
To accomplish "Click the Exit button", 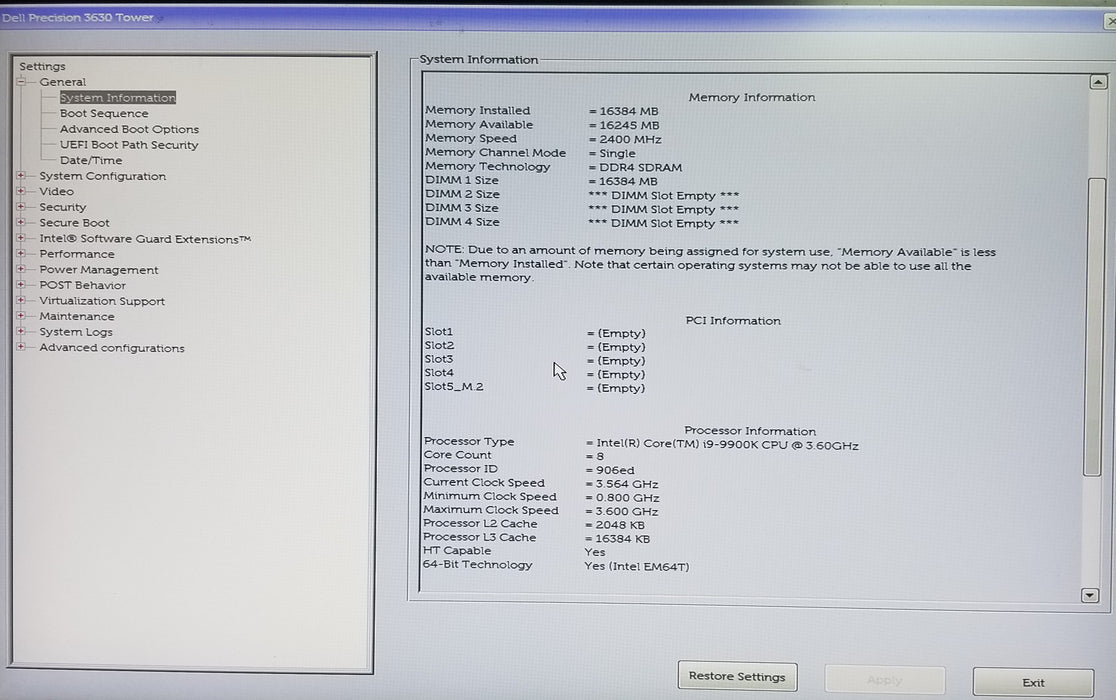I will [1033, 682].
